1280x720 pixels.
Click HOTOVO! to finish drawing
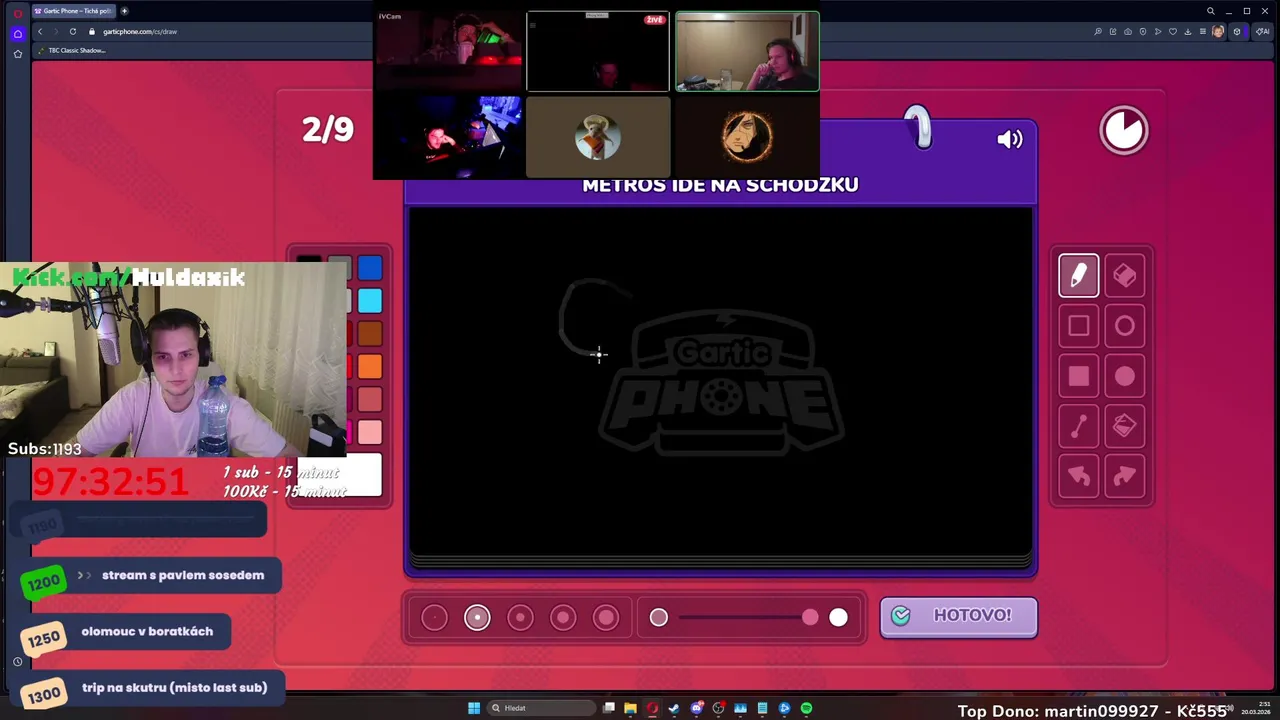[x=958, y=616]
